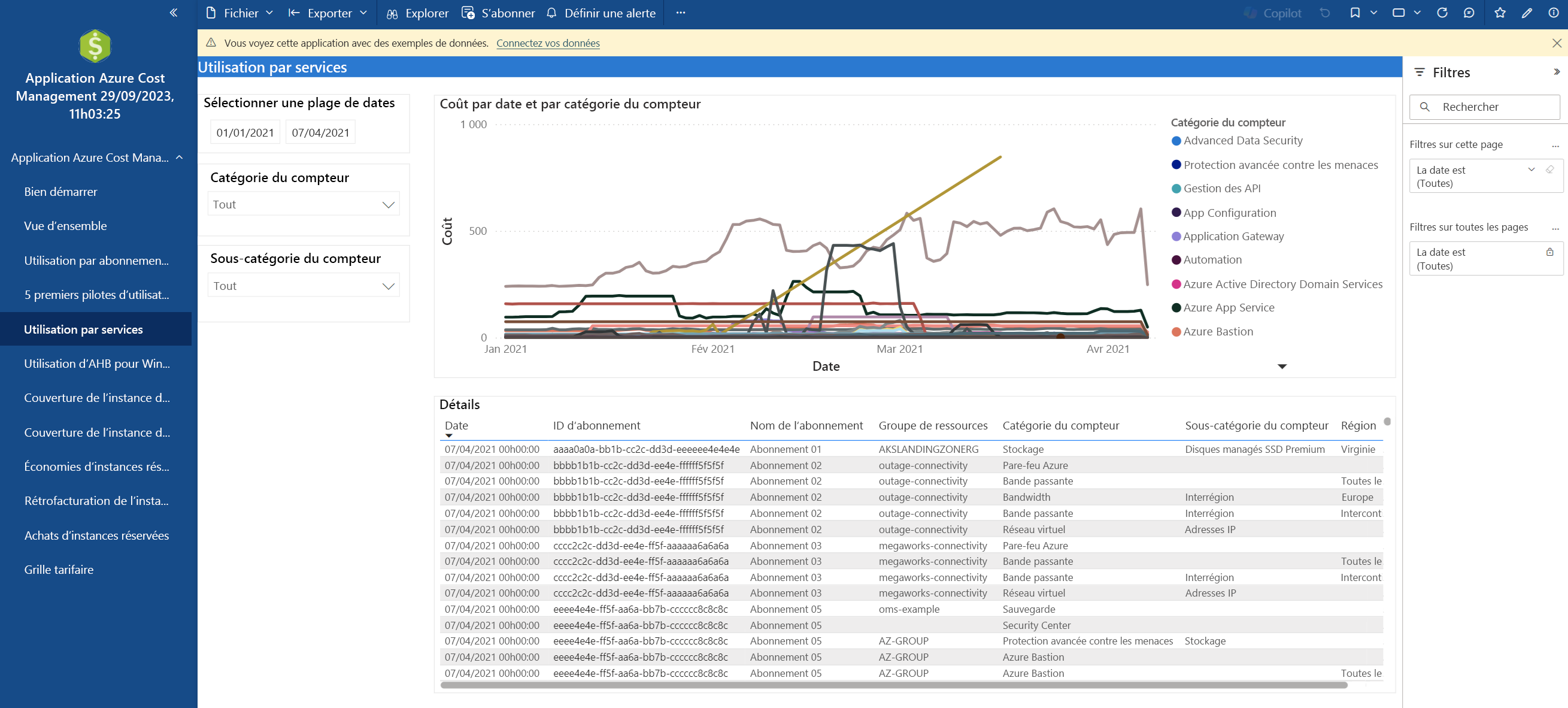Click the start date 01/01/2021 field
The width and height of the screenshot is (1568, 708).
tap(245, 132)
